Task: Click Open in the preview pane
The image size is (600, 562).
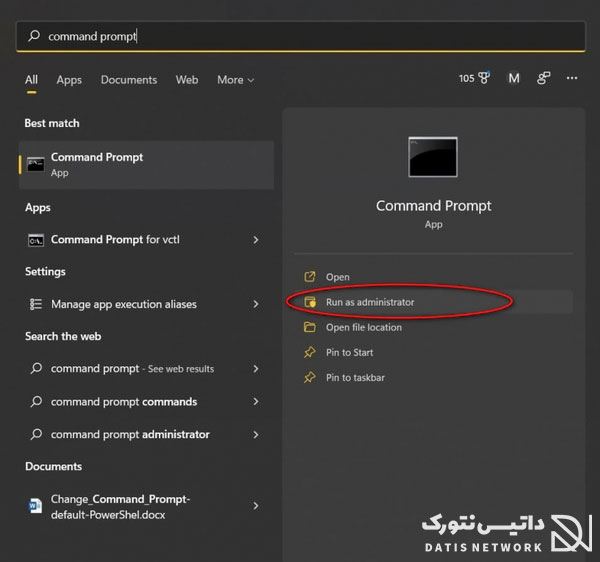Action: 434,277
